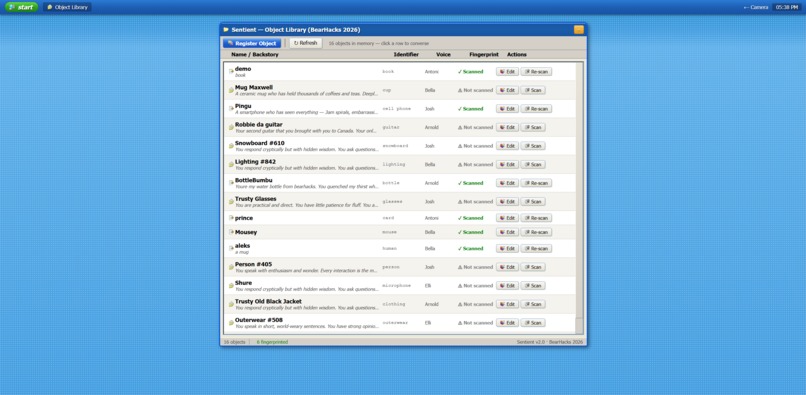Scan Snowboard #610
Viewport: 806px width, 395px height.
pyautogui.click(x=533, y=146)
